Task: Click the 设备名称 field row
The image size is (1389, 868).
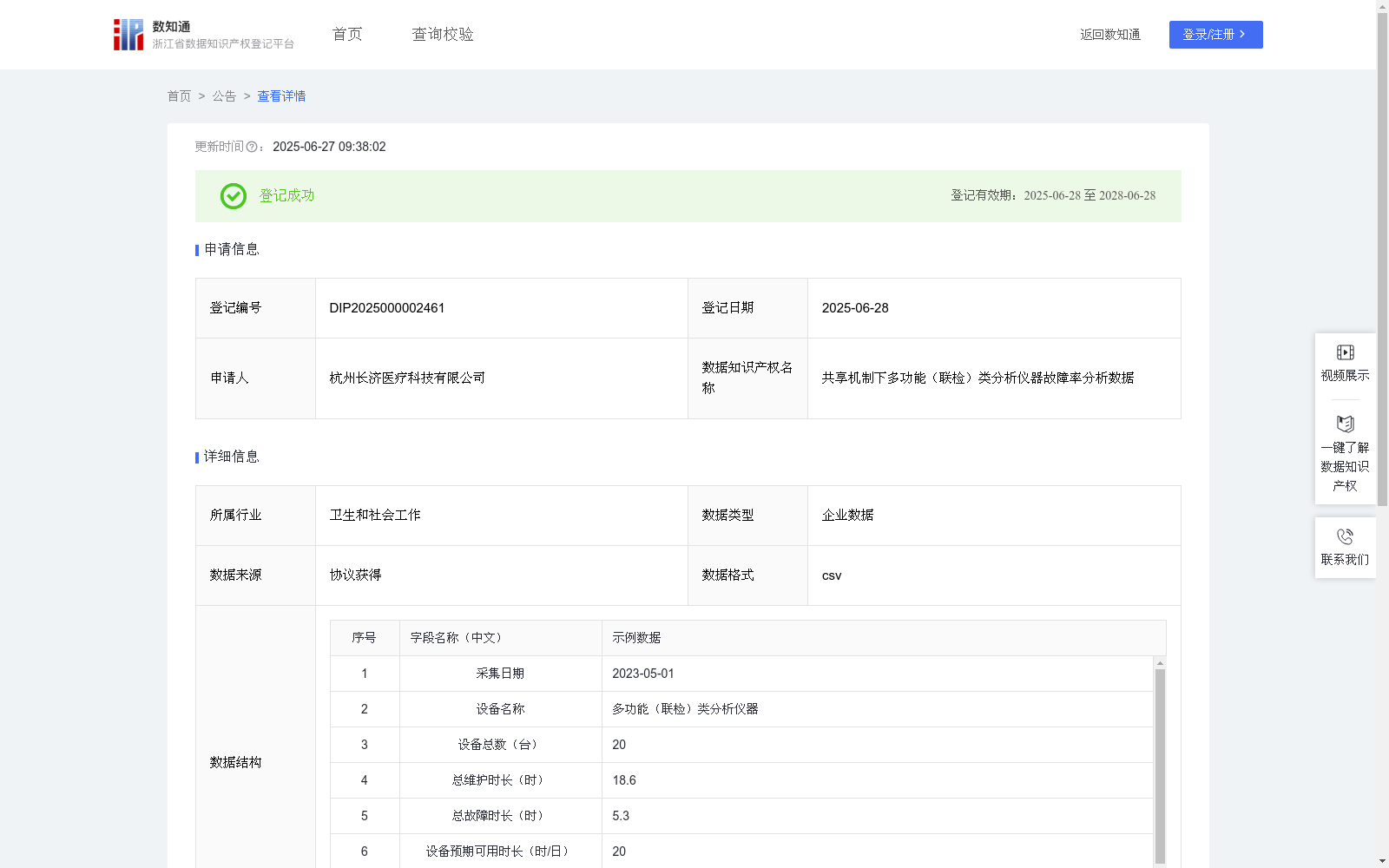Action: coord(742,709)
